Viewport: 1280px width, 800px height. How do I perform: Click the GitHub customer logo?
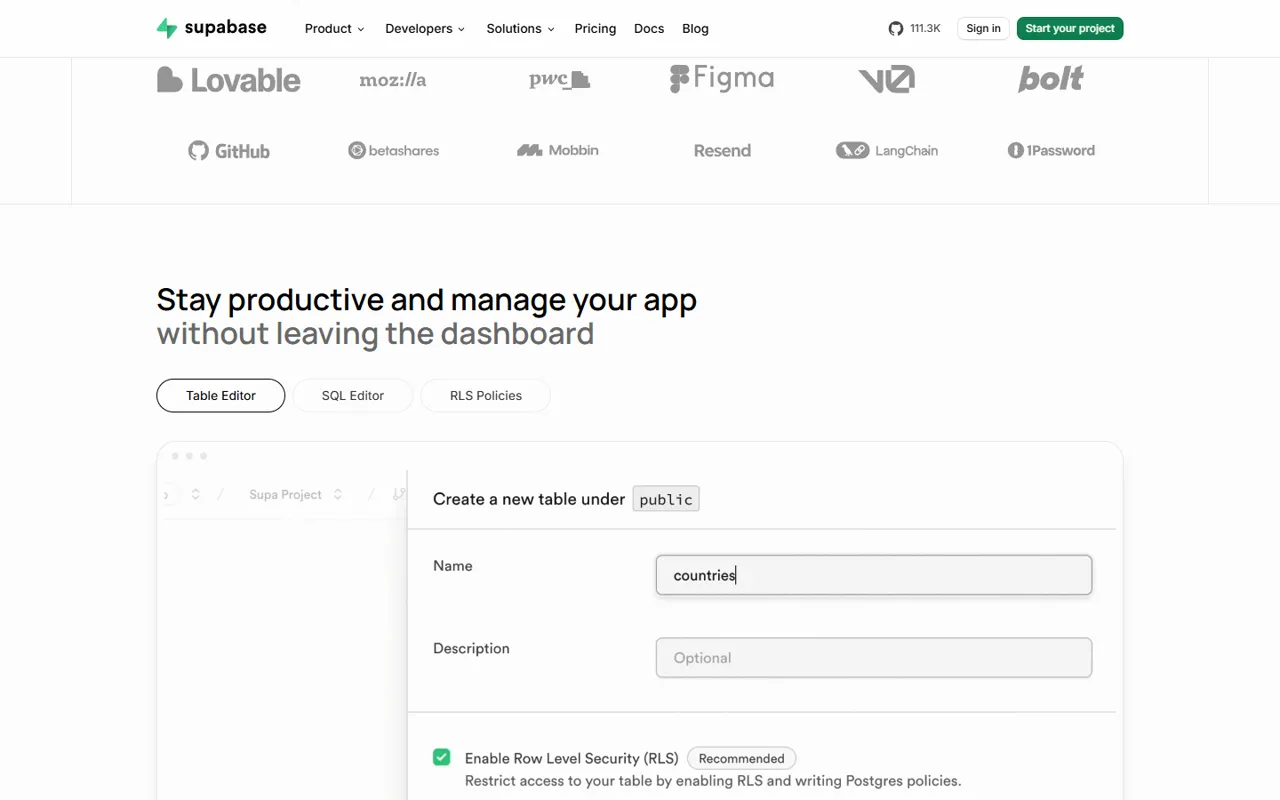coord(229,151)
